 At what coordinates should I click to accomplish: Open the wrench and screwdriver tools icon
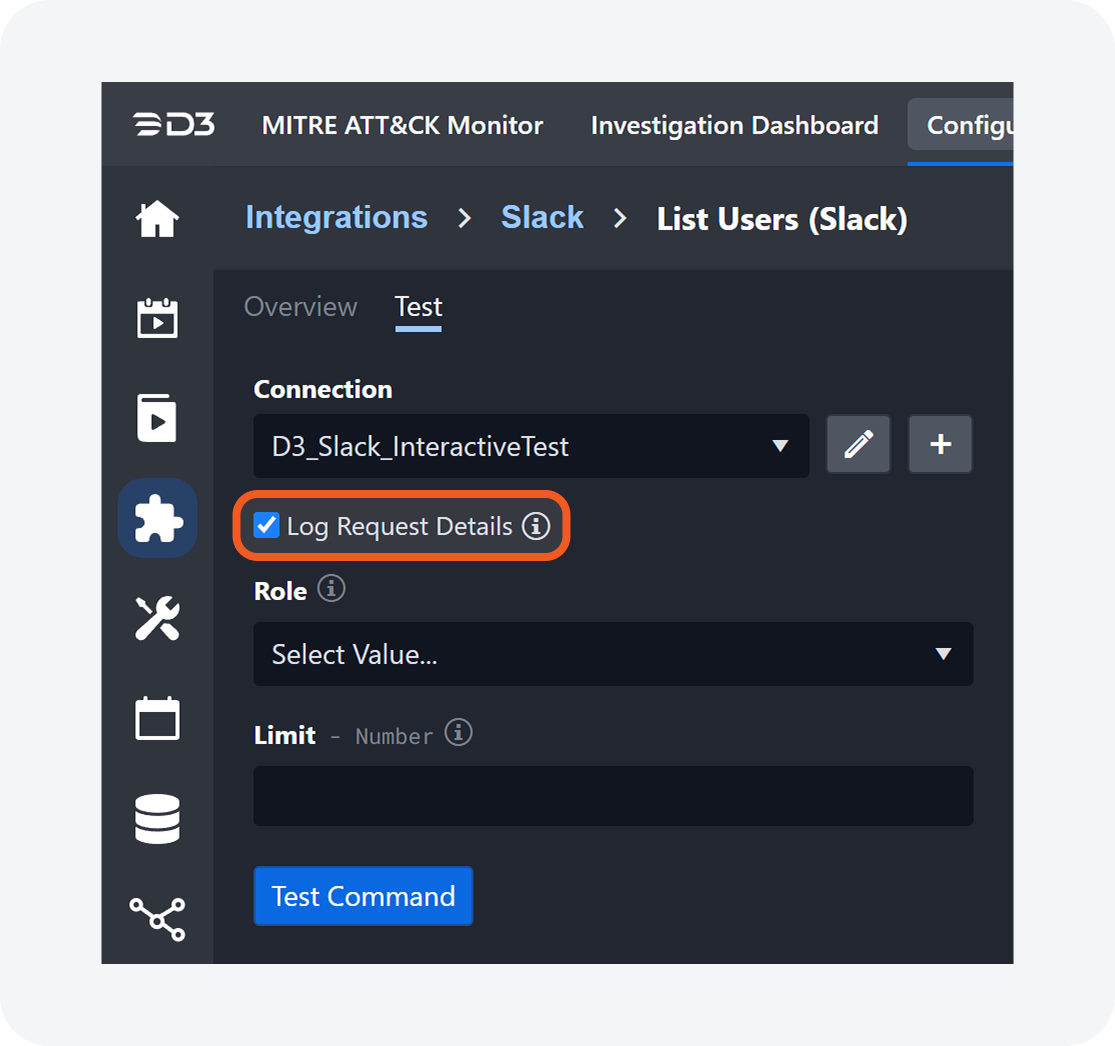[157, 618]
